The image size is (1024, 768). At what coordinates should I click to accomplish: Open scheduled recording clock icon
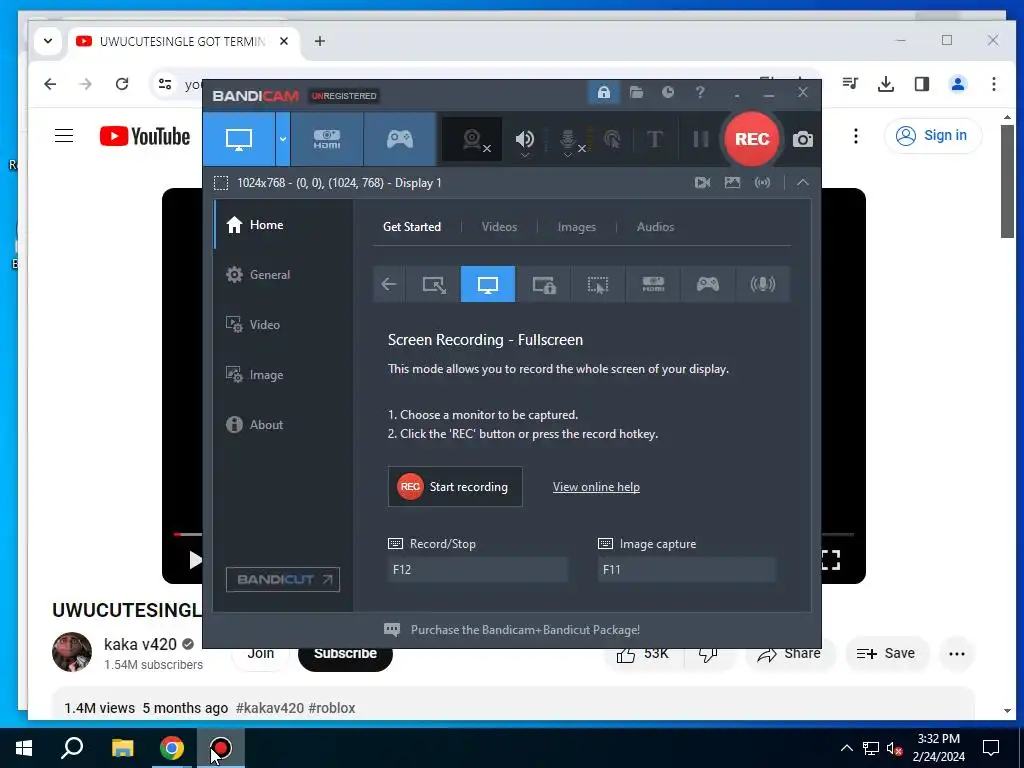667,93
